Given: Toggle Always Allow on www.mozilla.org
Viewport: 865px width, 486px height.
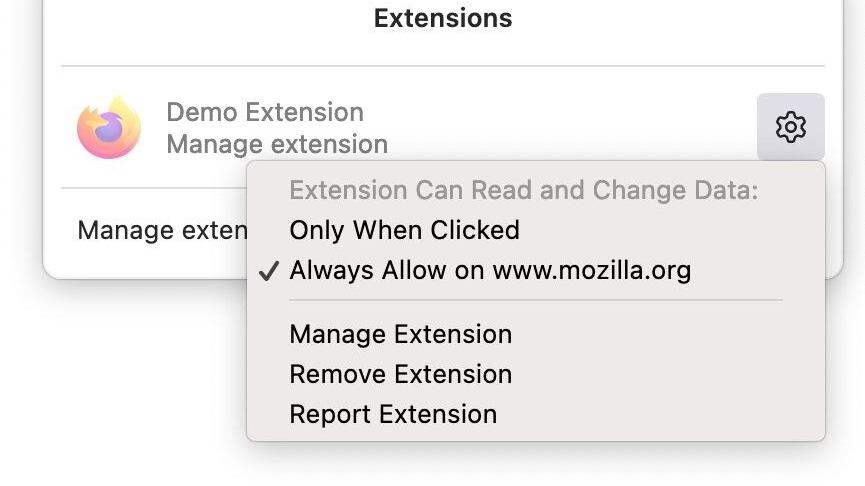Looking at the screenshot, I should 490,271.
